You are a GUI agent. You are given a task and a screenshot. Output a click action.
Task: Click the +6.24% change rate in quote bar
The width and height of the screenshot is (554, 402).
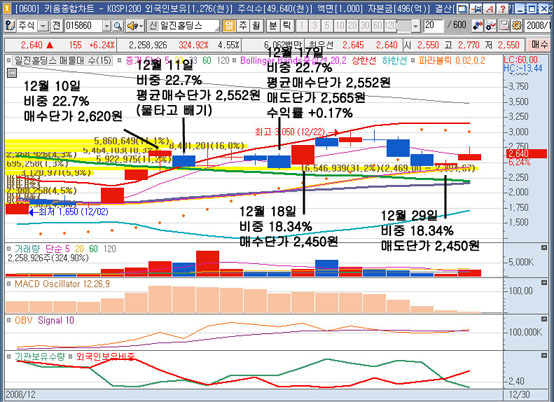(x=102, y=45)
